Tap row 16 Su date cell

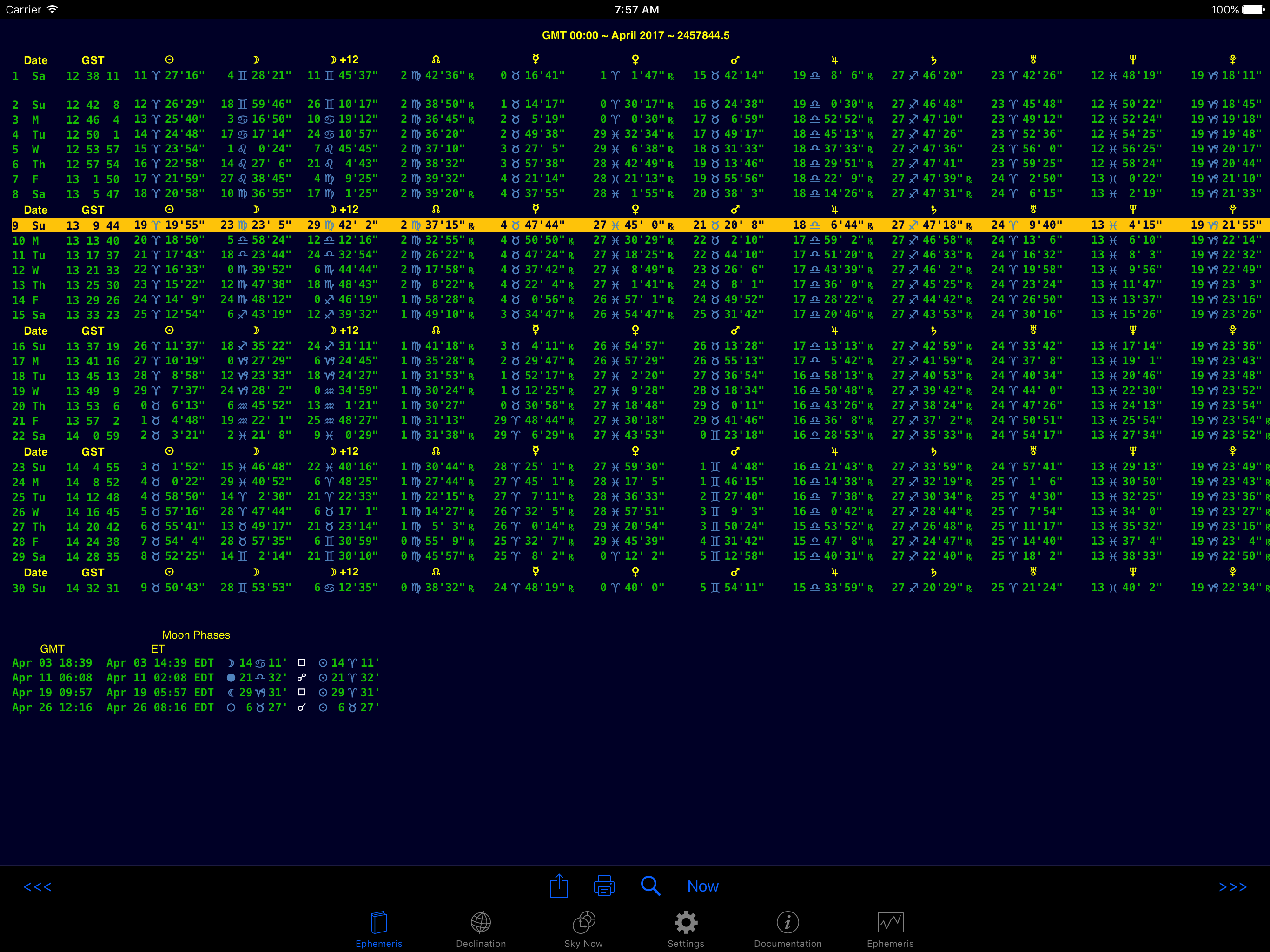[x=29, y=347]
